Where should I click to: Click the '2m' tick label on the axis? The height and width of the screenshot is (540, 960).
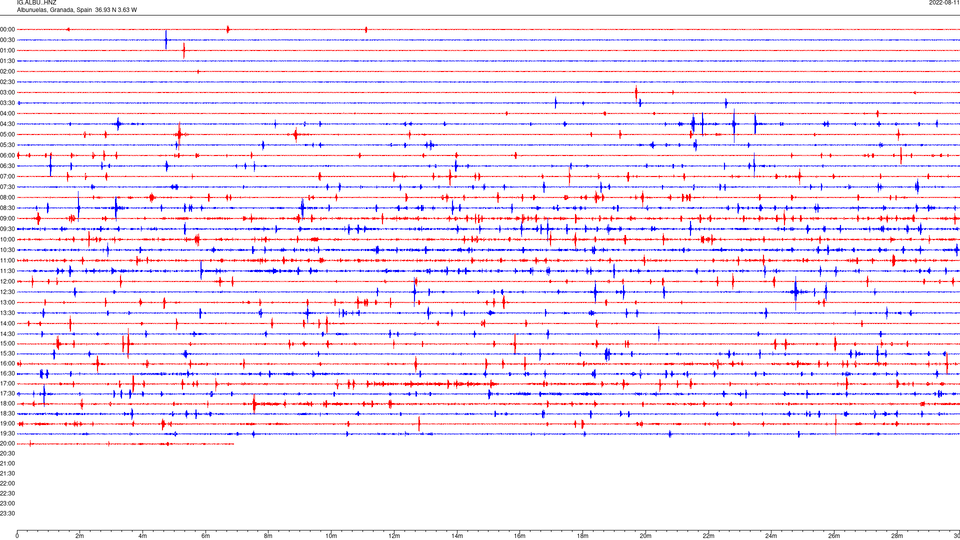(80, 536)
